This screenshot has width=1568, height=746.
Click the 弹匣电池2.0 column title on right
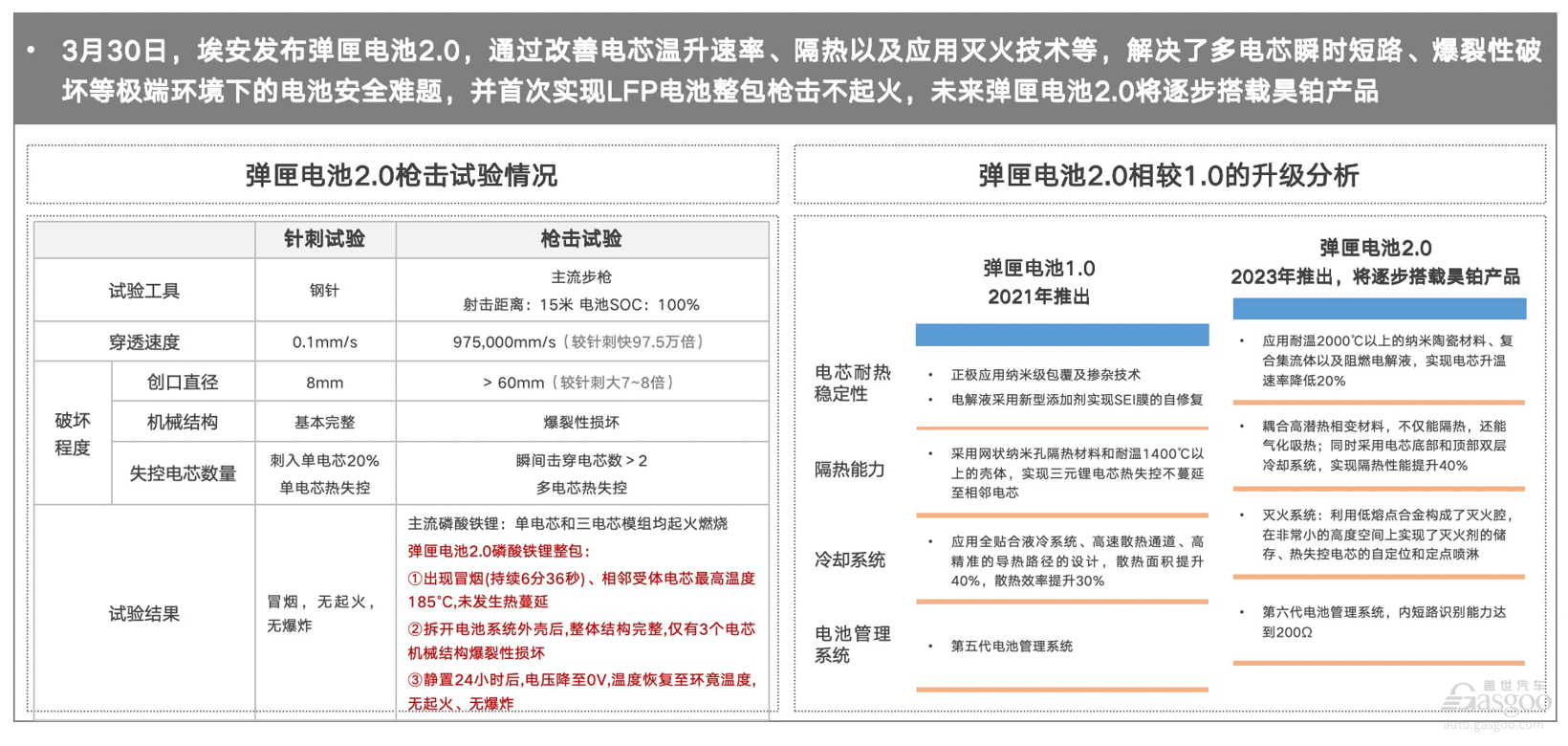(x=1376, y=249)
